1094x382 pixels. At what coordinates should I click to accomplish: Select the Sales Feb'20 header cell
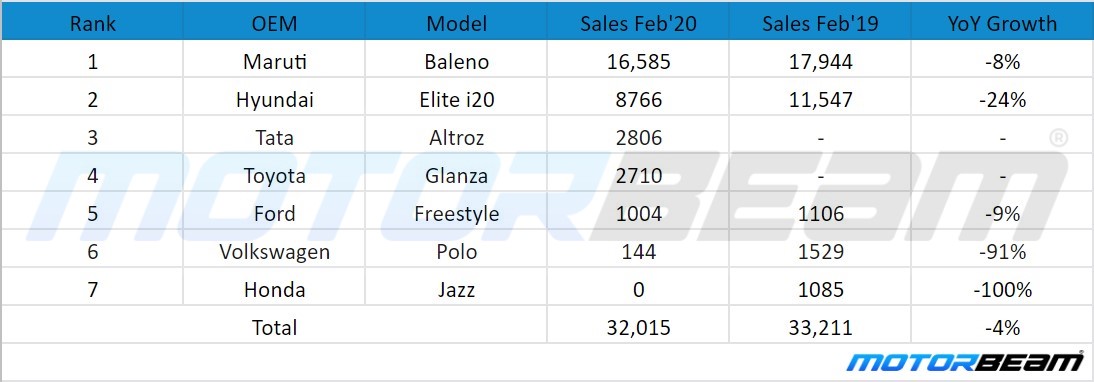pyautogui.click(x=638, y=24)
